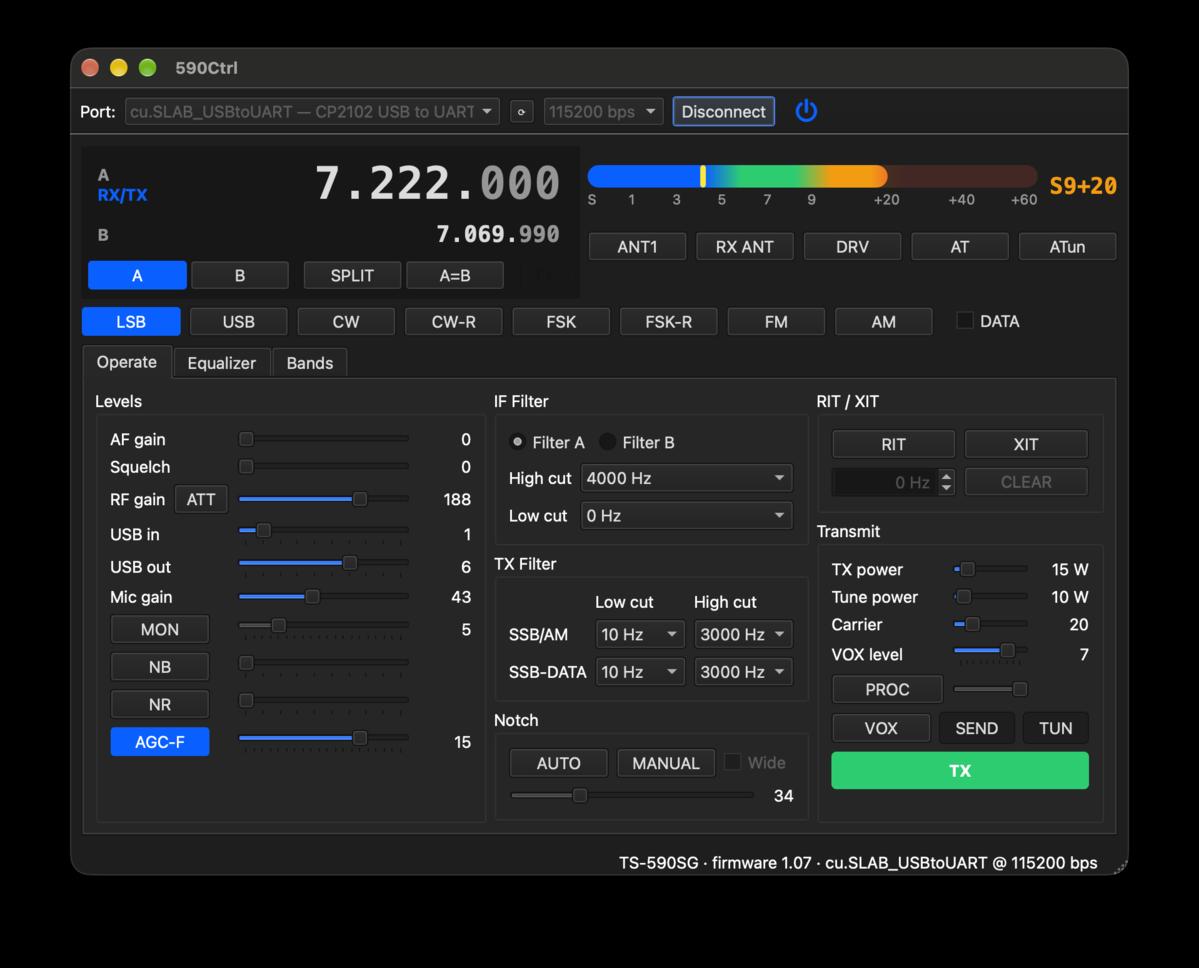Switch to CW-R mode

pos(453,322)
